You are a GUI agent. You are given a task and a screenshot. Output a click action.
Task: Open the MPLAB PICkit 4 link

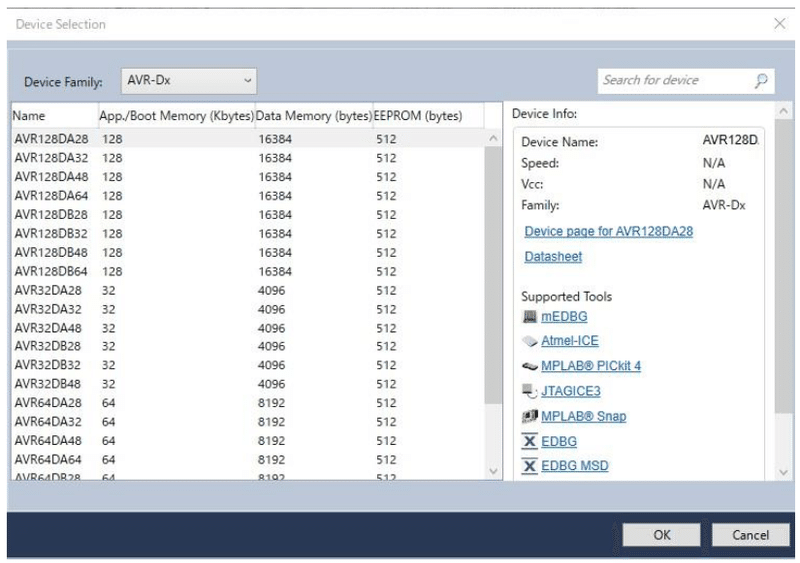coord(591,366)
